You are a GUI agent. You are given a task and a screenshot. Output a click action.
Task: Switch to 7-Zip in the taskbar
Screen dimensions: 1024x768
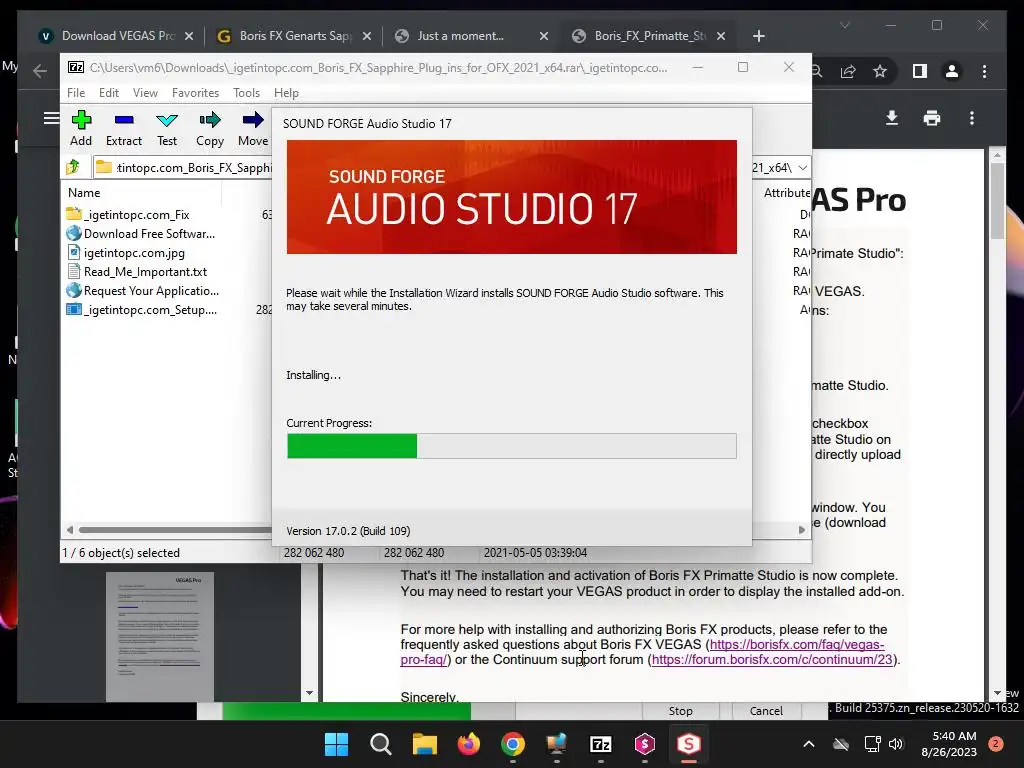[x=600, y=744]
